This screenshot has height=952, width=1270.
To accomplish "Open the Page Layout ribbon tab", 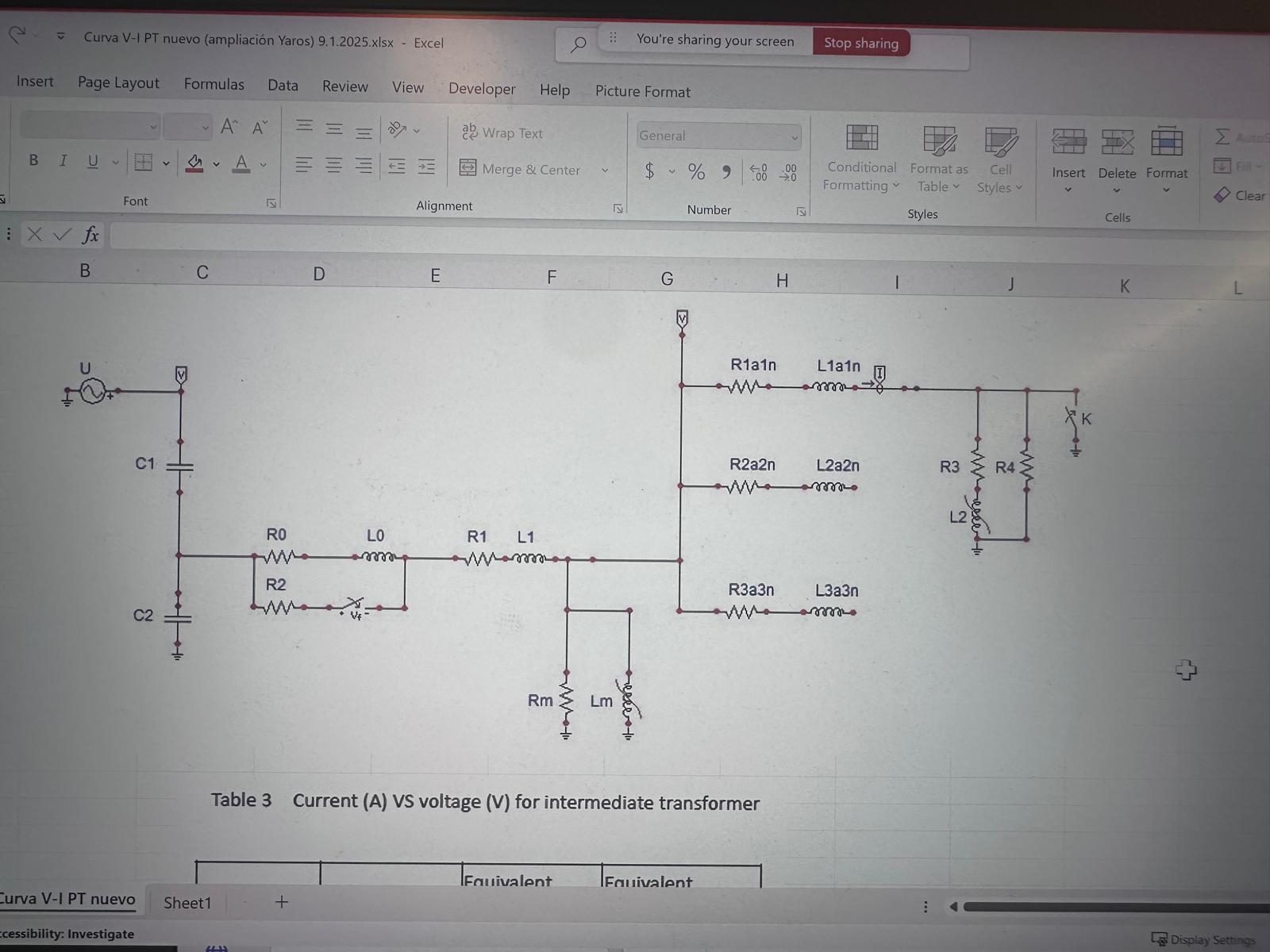I will coord(118,83).
